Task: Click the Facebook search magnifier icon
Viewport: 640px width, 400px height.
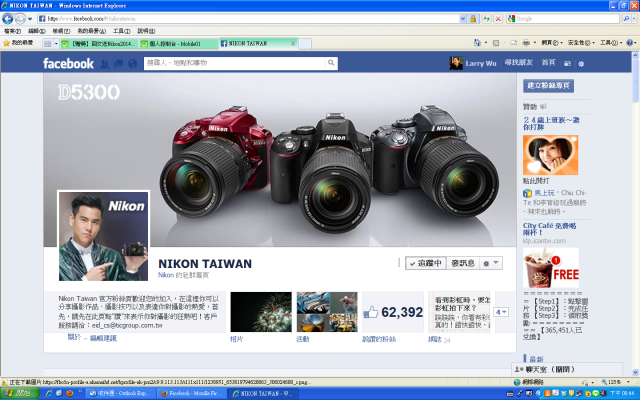Action: tap(331, 63)
